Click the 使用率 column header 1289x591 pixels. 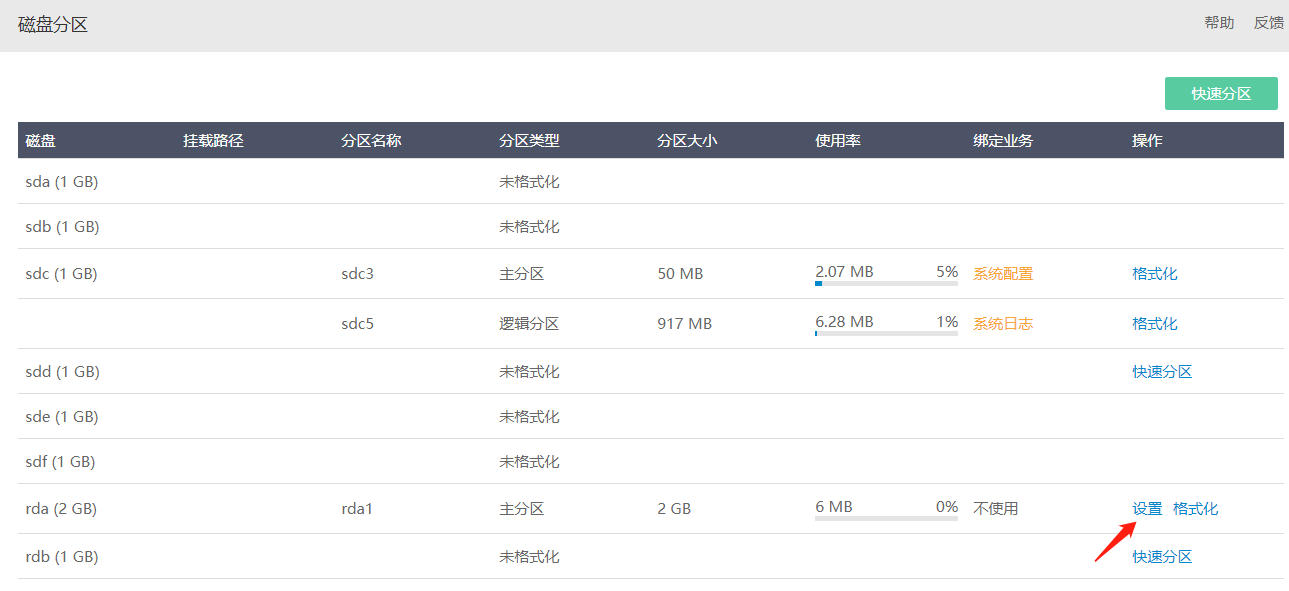click(x=838, y=140)
